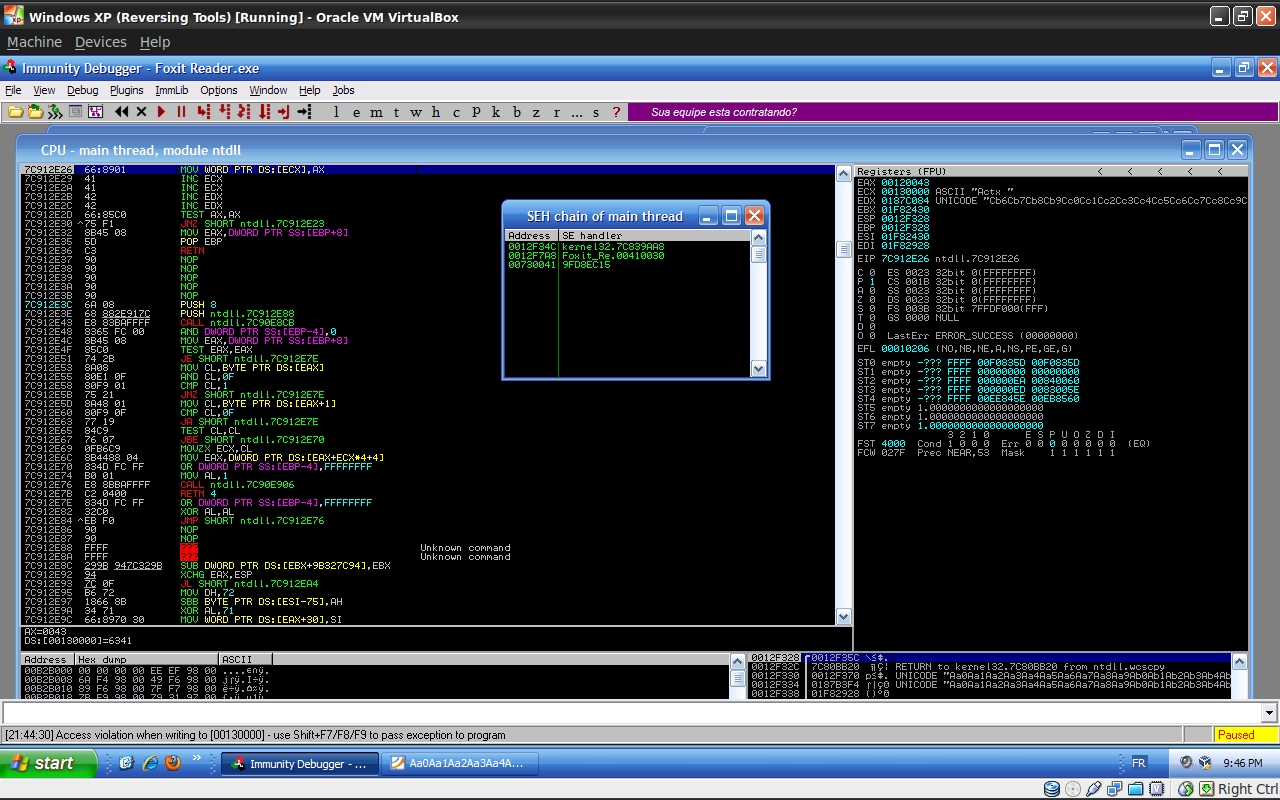The height and width of the screenshot is (800, 1280).
Task: Click the Trace into icon
Action: pos(244,111)
